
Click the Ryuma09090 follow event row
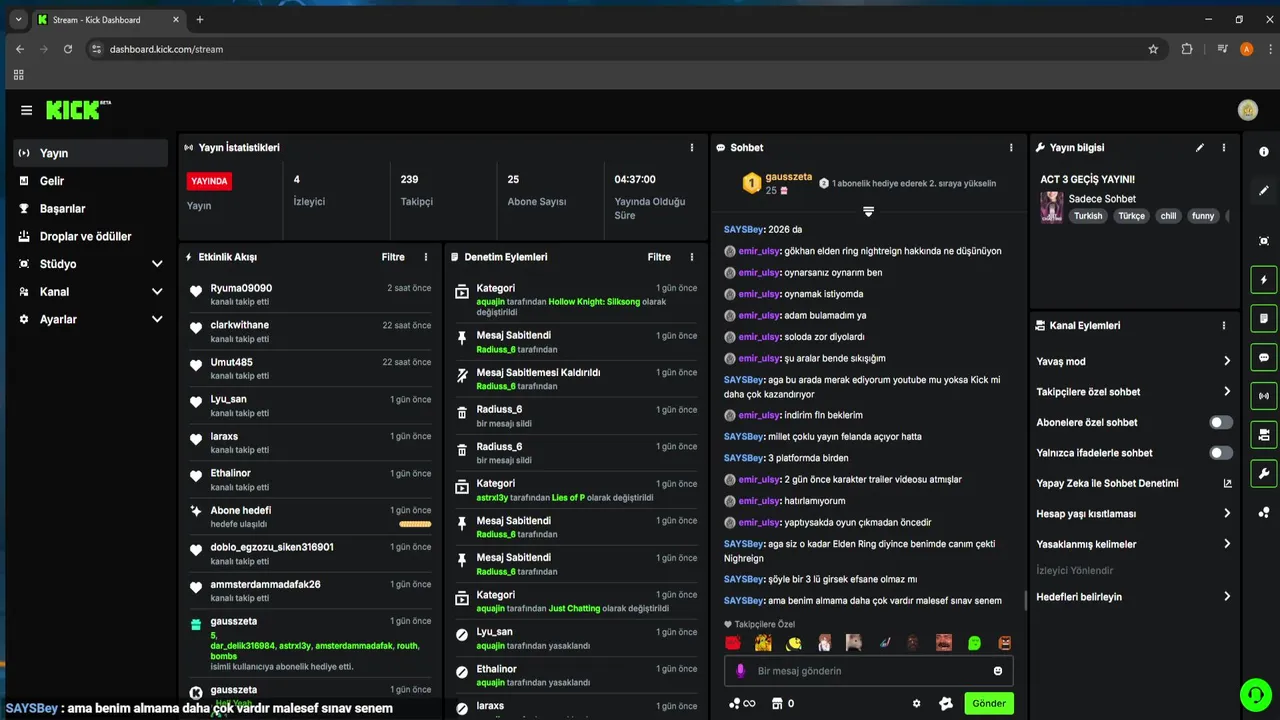[310, 294]
